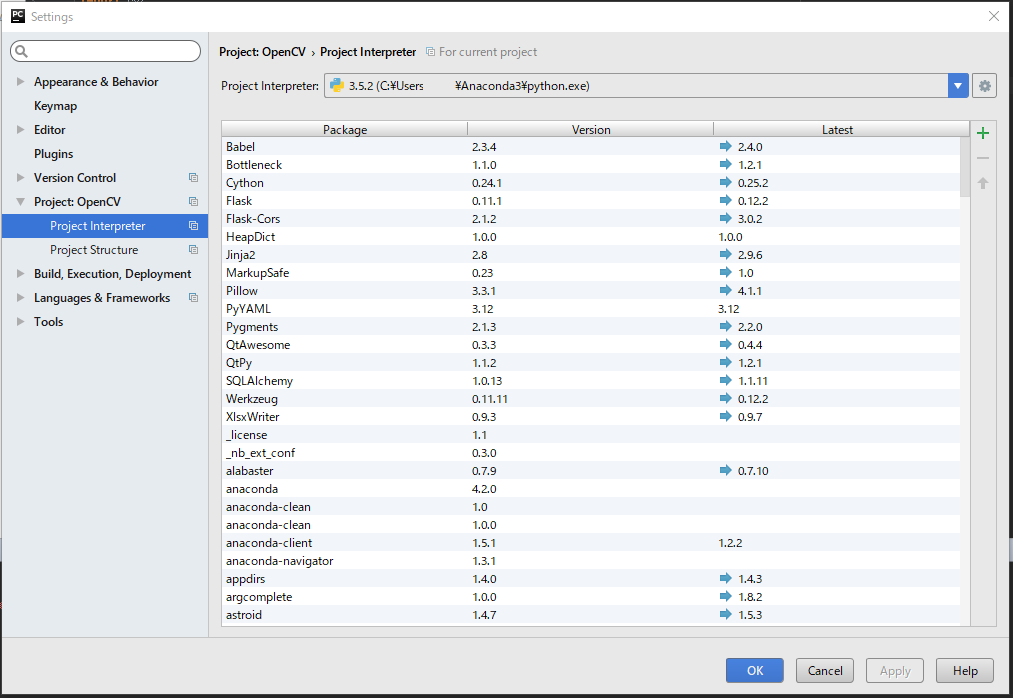Click the upgrade arrow icon beside Flask's latest version
The height and width of the screenshot is (698, 1013).
pyautogui.click(x=725, y=201)
